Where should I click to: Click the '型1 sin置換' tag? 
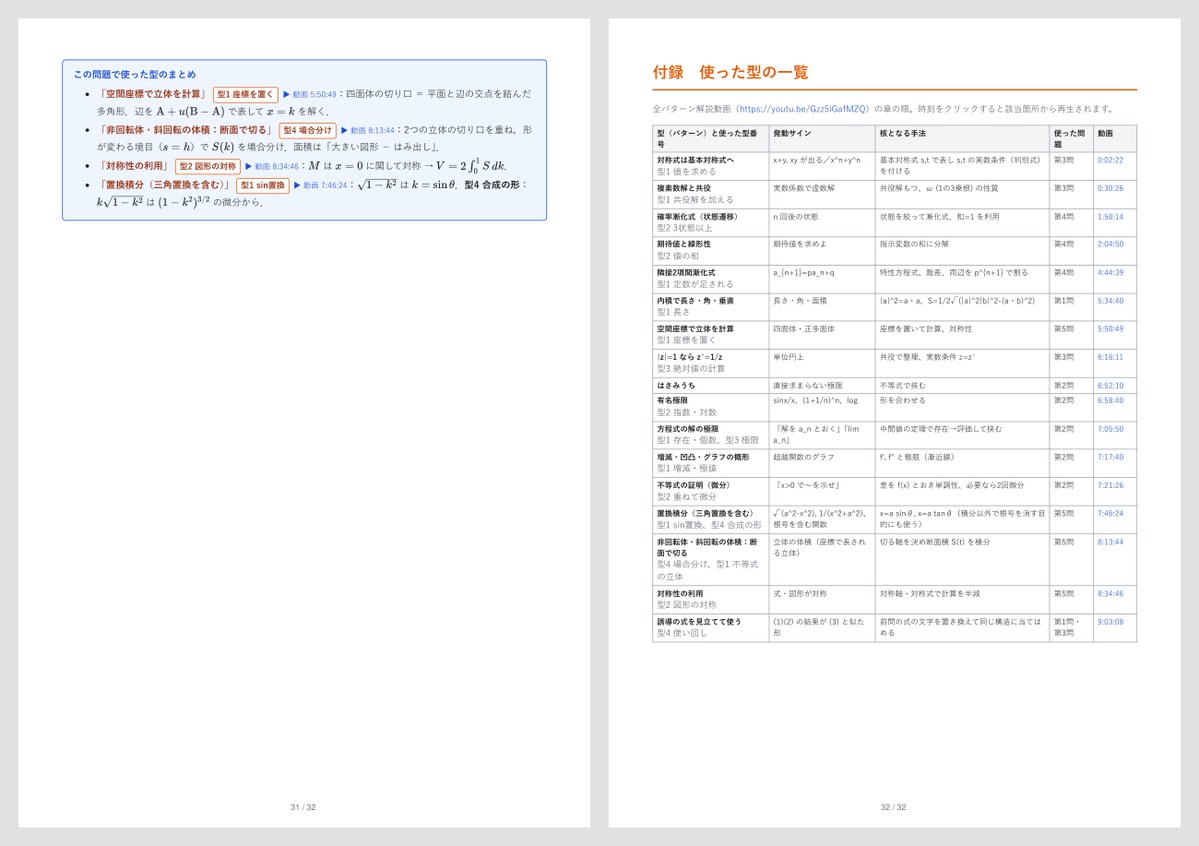[262, 185]
